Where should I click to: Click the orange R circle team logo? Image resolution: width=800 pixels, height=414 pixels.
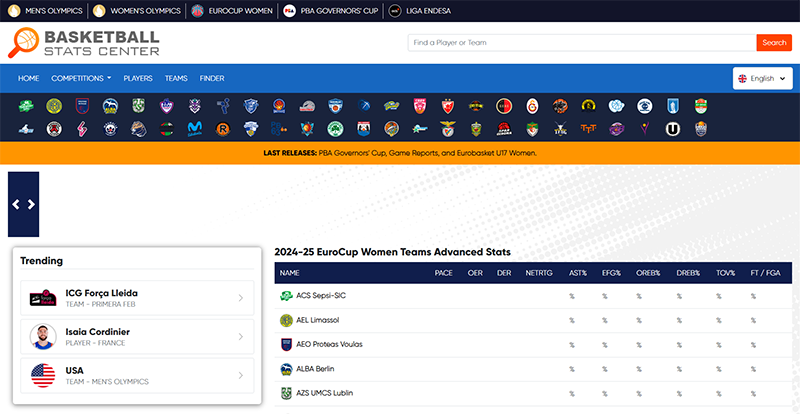tap(223, 129)
